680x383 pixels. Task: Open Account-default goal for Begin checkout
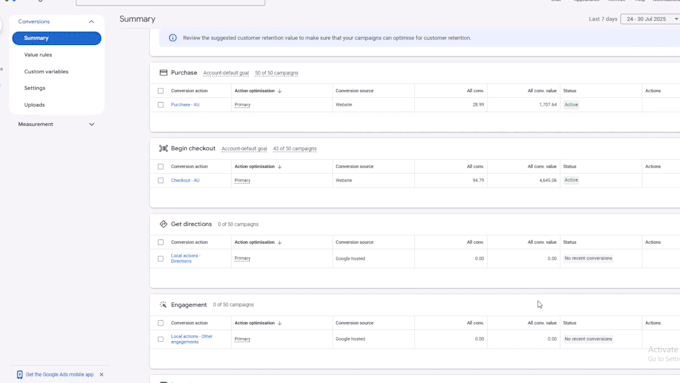(x=244, y=149)
